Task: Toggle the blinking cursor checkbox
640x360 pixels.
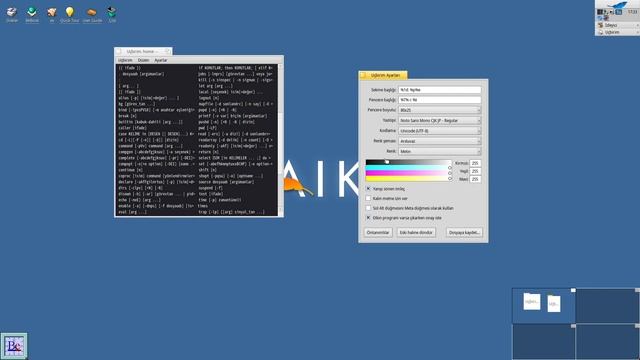Action: [368, 189]
